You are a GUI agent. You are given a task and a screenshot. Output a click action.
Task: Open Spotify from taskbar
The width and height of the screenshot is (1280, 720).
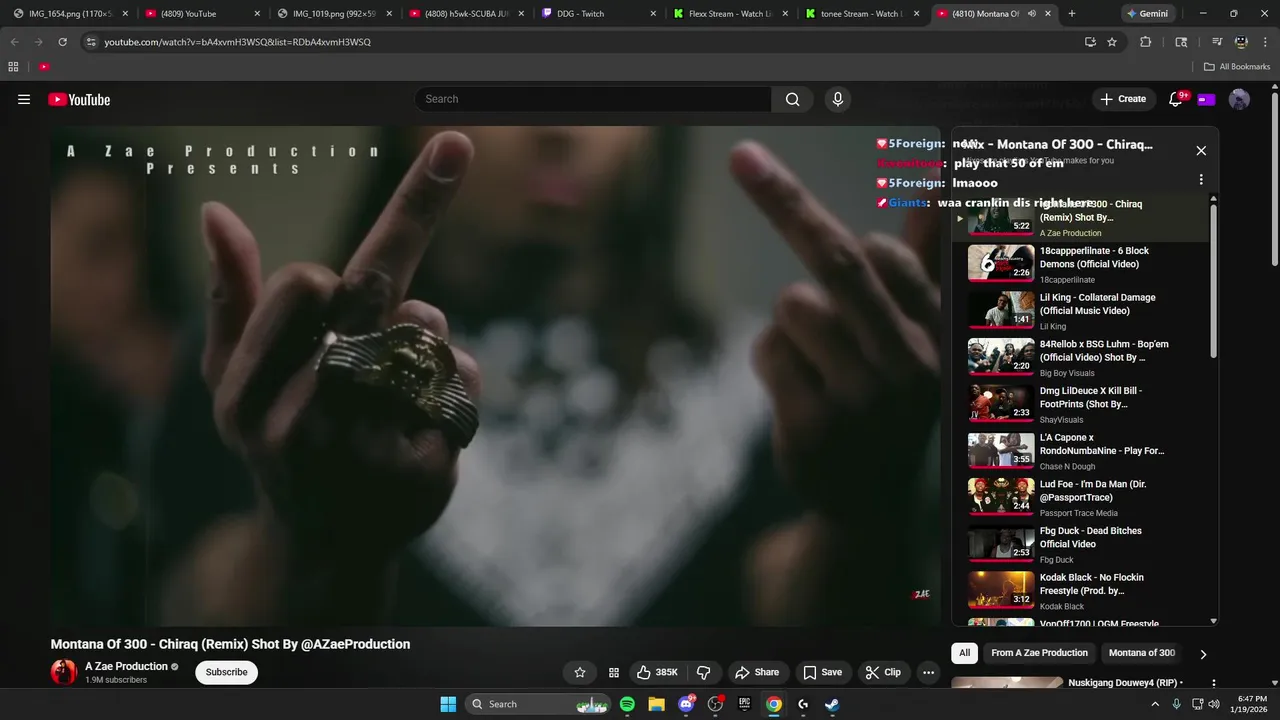click(x=627, y=704)
